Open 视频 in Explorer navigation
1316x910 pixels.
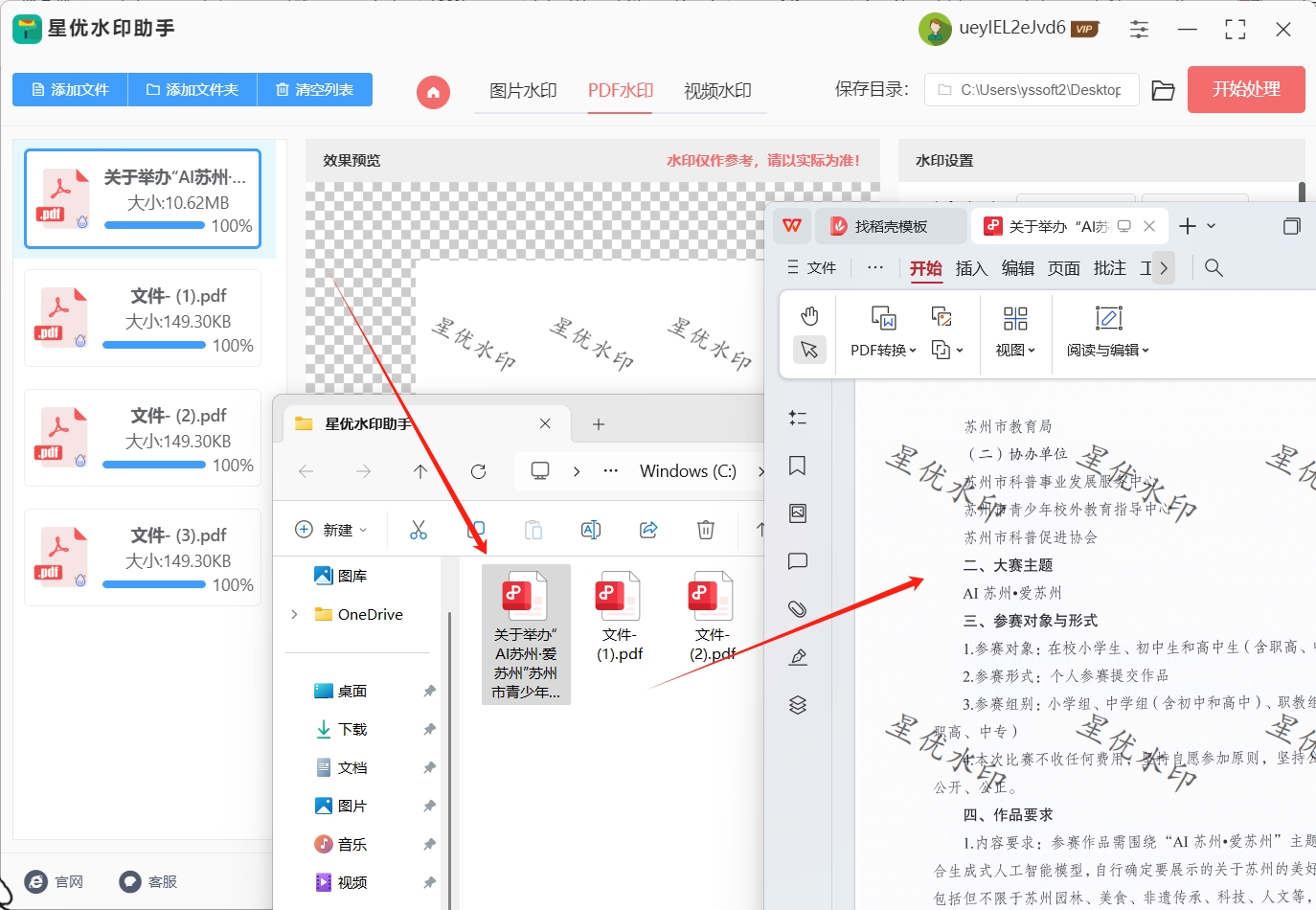[341, 882]
